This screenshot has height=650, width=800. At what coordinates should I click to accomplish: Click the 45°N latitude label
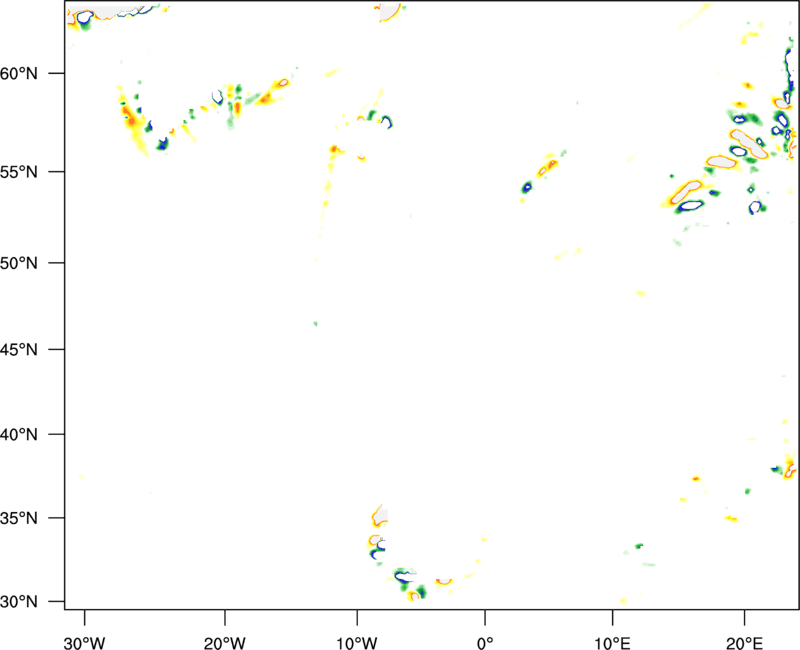19,350
